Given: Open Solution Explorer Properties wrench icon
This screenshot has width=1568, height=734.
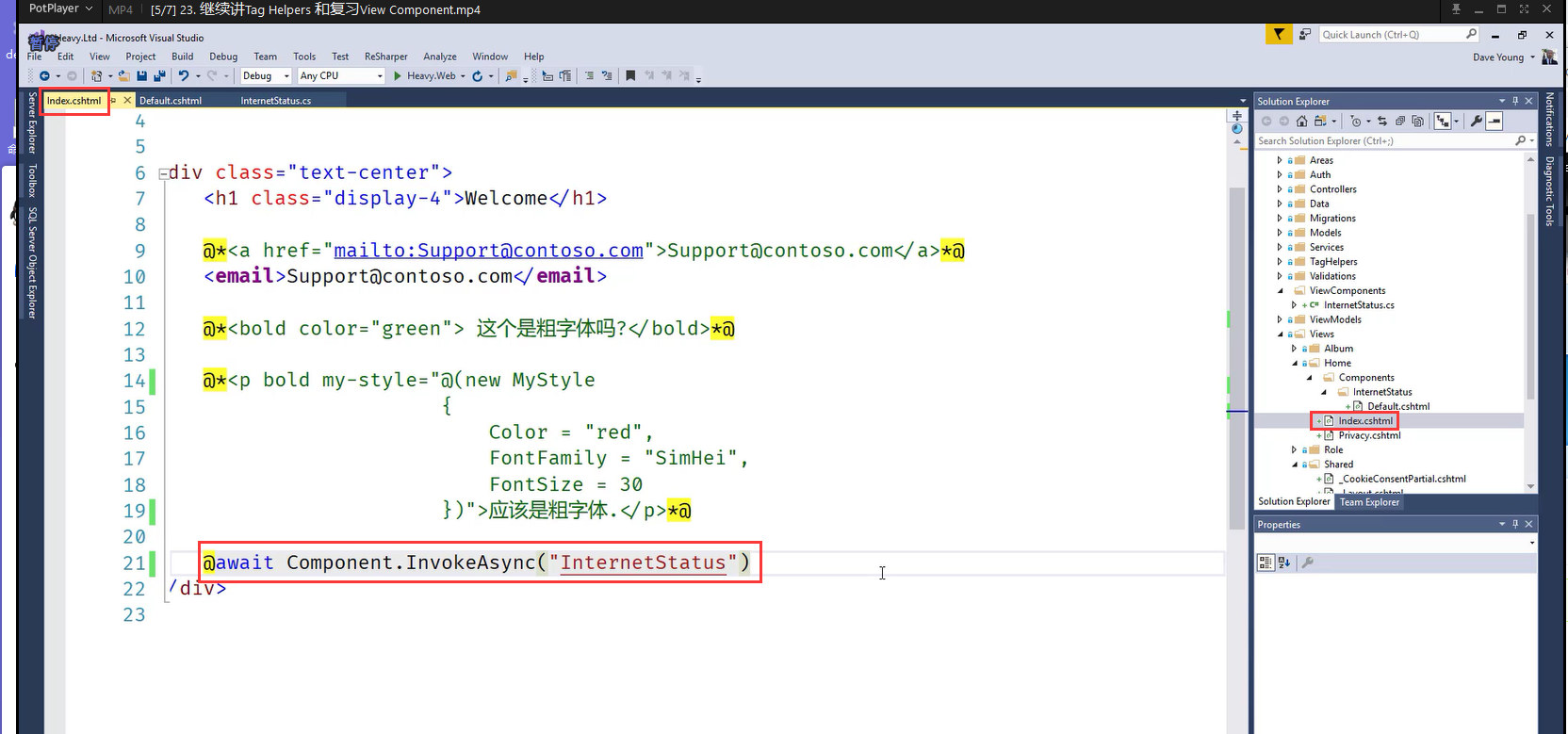Looking at the screenshot, I should click(1477, 121).
